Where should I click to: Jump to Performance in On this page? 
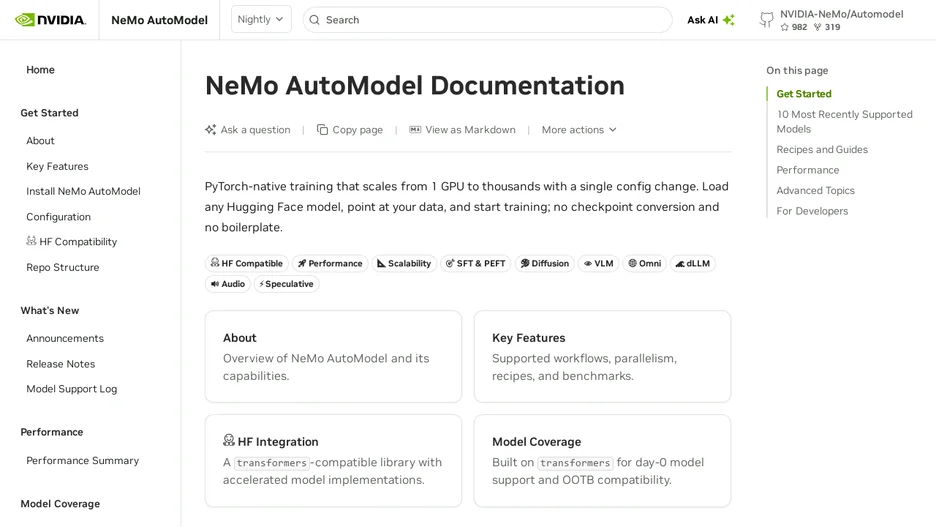[x=808, y=170]
